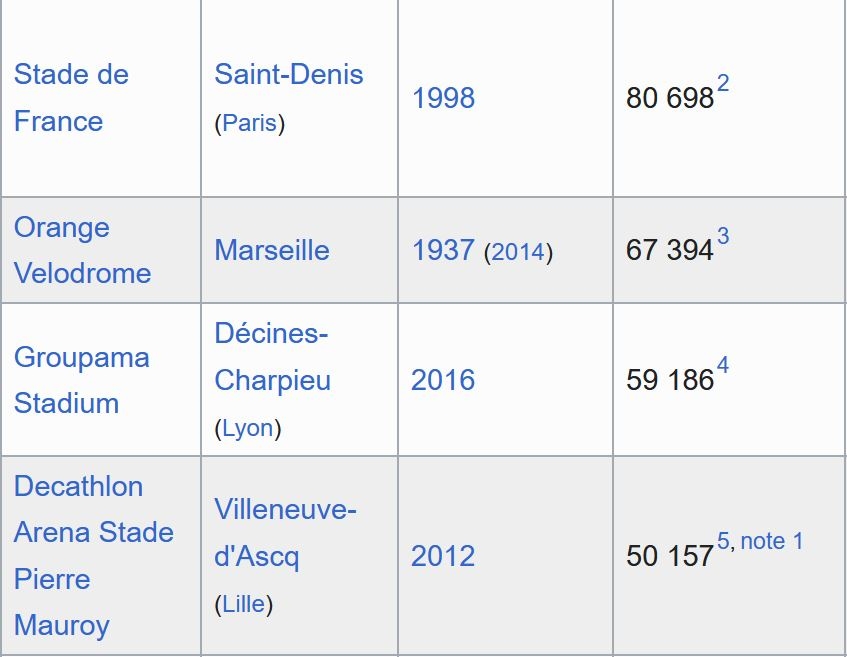Click the Décines-Charpieu link

pos(272,357)
